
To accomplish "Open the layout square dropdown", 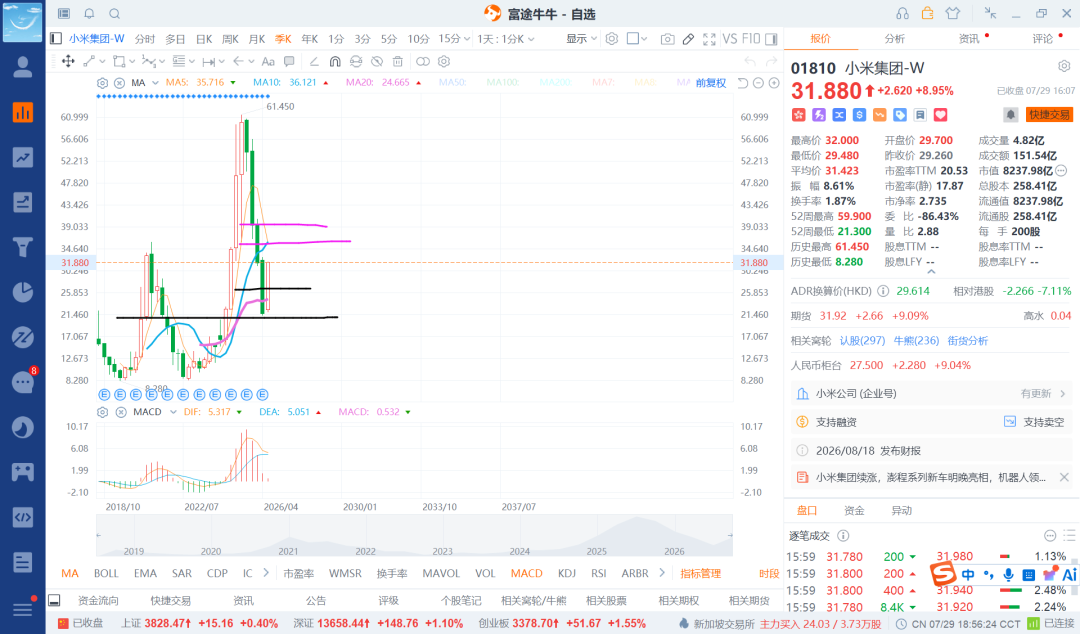I will point(637,39).
